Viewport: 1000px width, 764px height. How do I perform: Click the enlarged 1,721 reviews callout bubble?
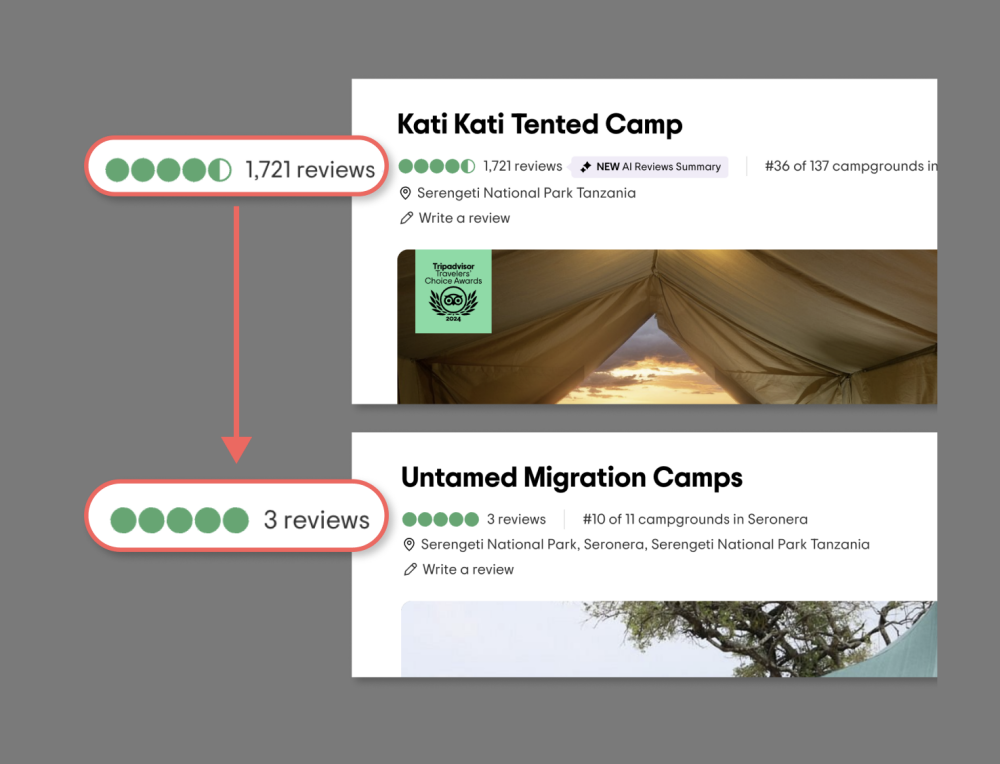236,166
